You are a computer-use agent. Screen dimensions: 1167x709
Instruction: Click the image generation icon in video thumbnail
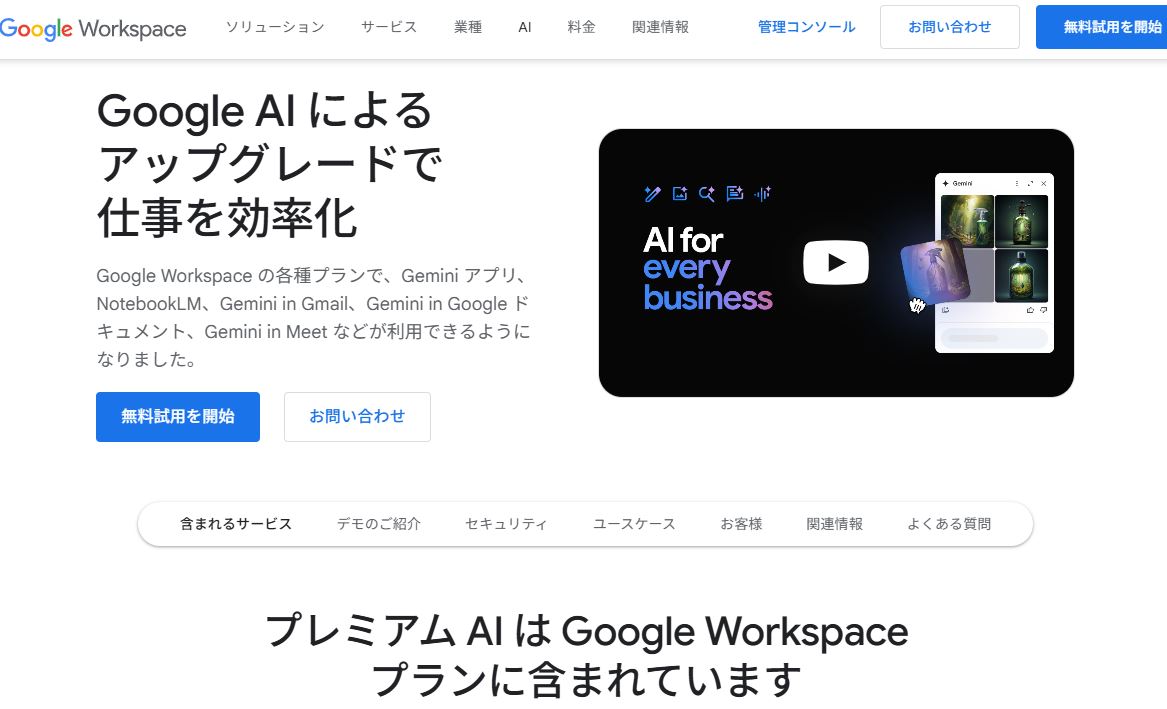point(680,193)
